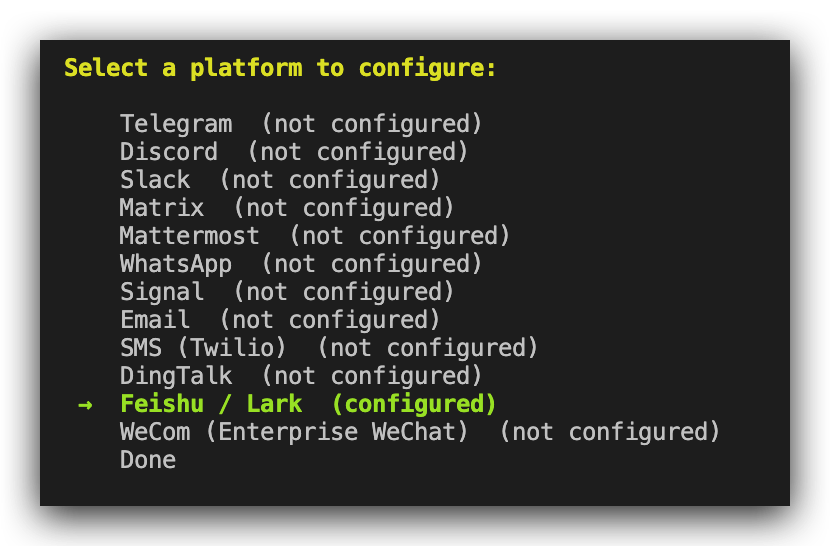Screen dimensions: 830x546
Task: Select the Slack platform entry
Action: [155, 180]
